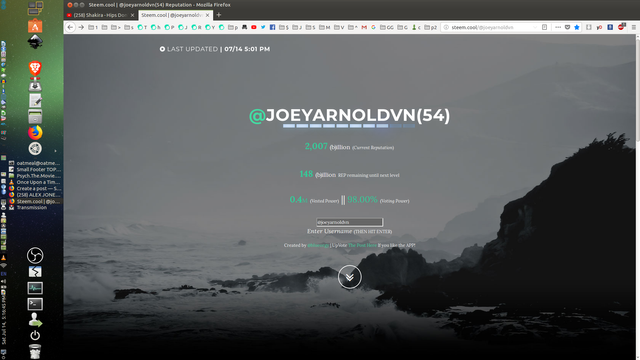
Task: Toggle Reader View icon in address bar
Action: [x=544, y=27]
